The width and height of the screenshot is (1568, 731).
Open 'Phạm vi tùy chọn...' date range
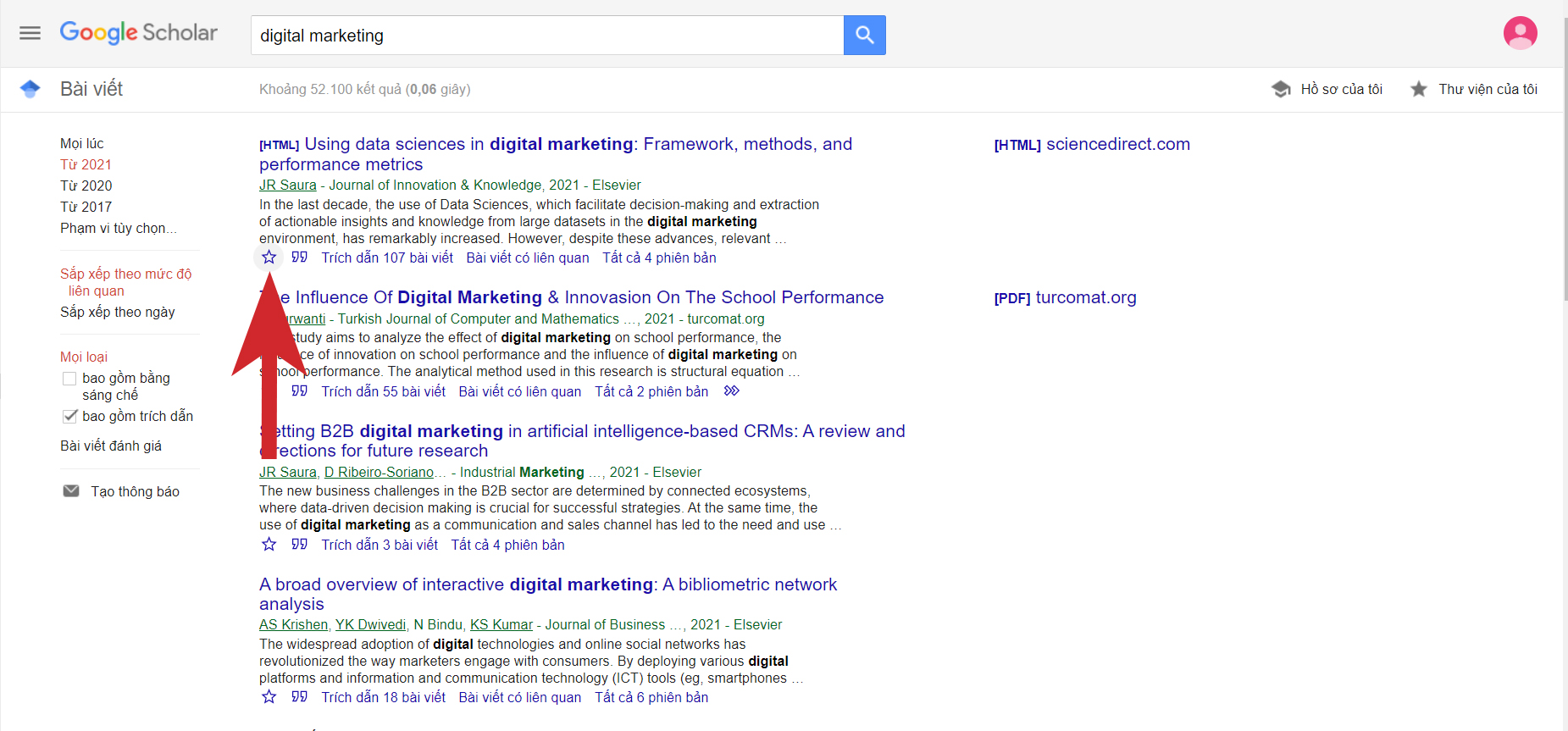coord(118,228)
